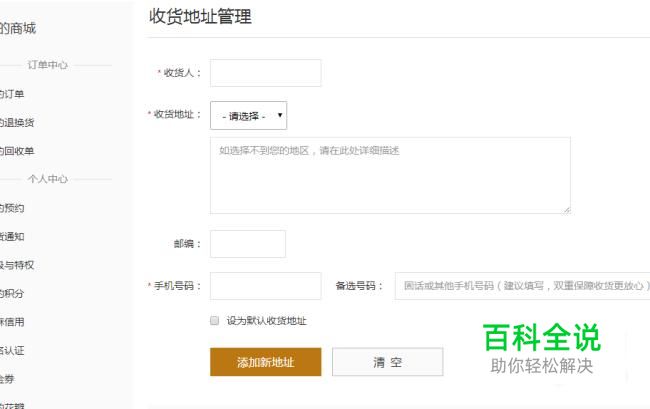The height and width of the screenshot is (409, 650).
Task: Click the 备选号码 alternate number field
Action: click(522, 286)
